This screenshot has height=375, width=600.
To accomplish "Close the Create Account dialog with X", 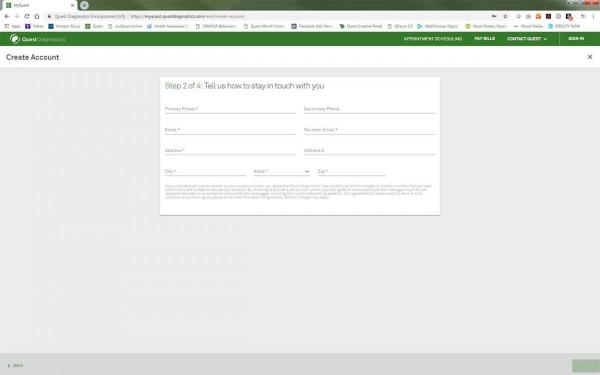I will pos(590,57).
